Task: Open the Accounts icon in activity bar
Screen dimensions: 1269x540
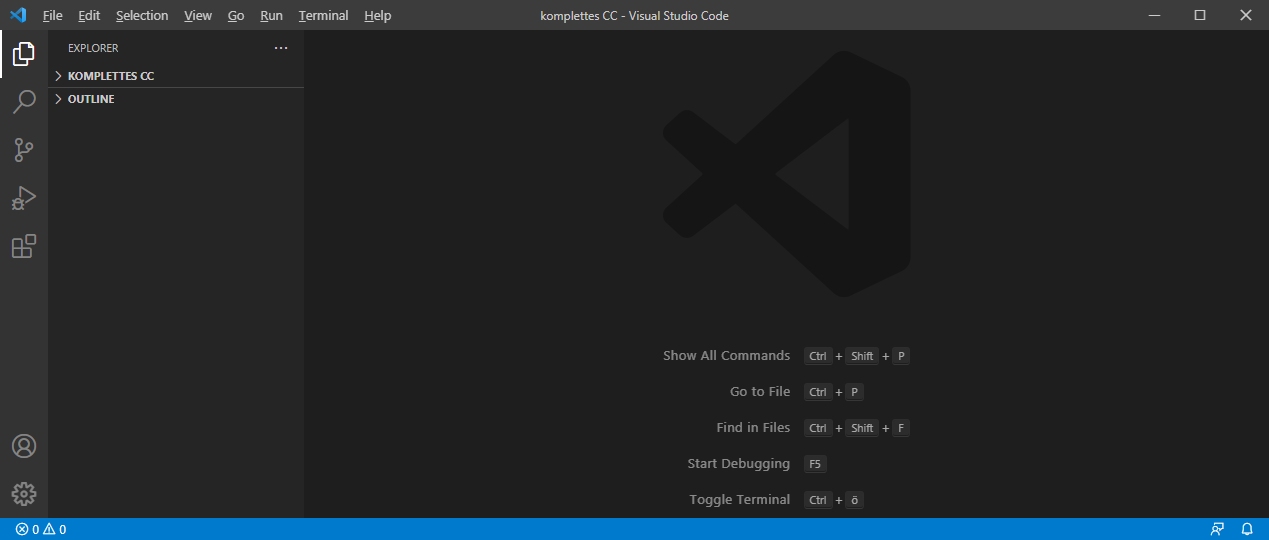Action: (x=24, y=446)
